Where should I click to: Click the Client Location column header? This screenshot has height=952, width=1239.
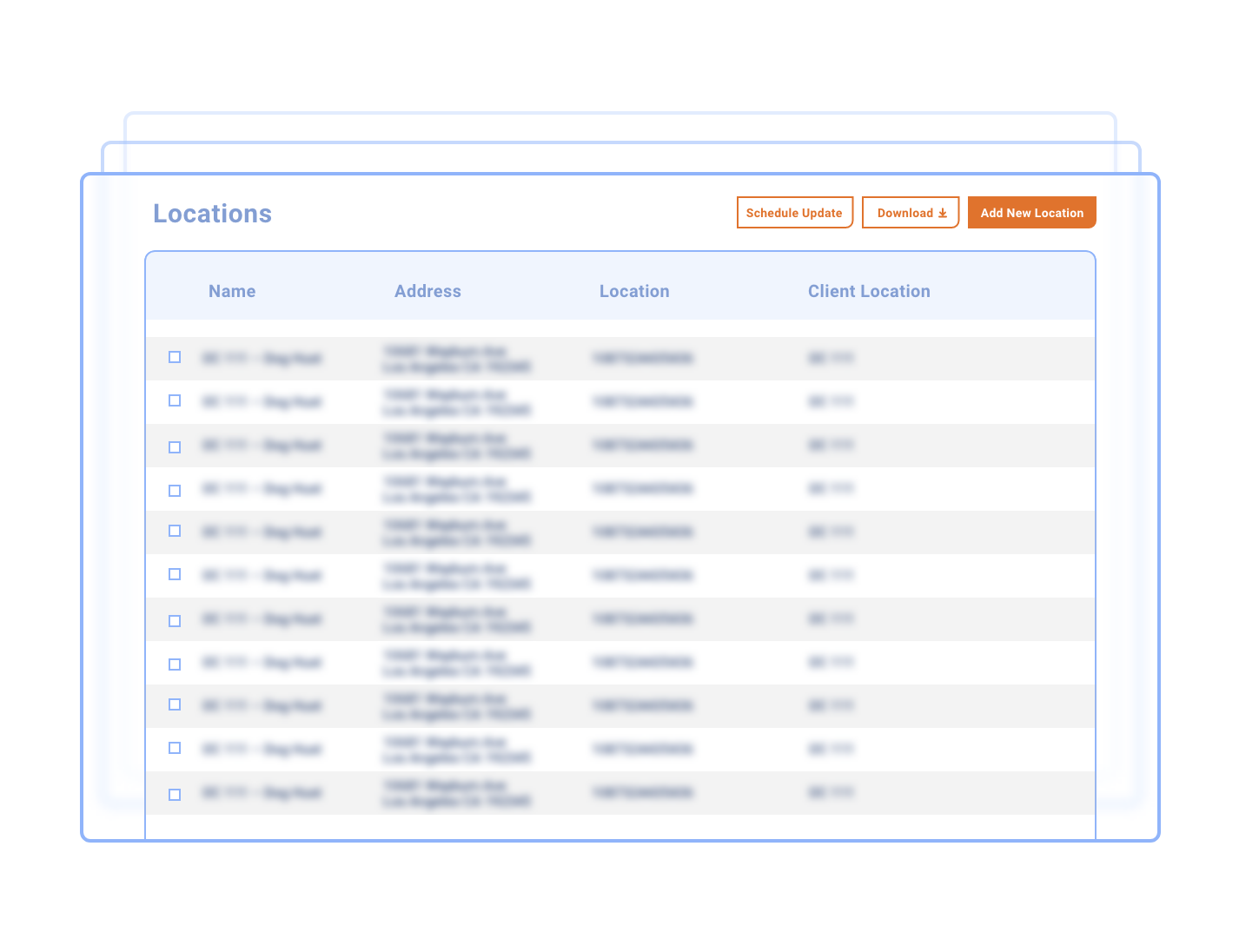[869, 292]
